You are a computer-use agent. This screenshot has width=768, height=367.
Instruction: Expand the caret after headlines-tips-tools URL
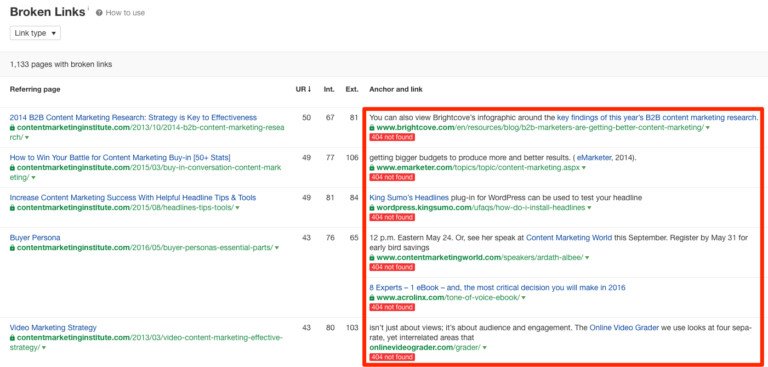click(238, 208)
